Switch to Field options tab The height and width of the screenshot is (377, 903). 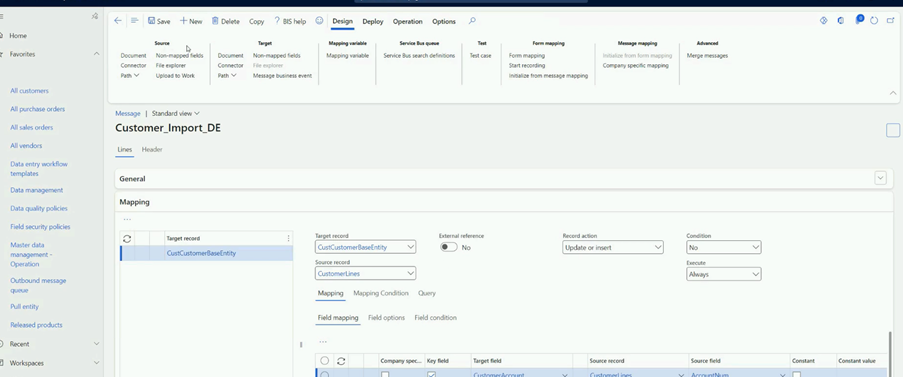[386, 318]
